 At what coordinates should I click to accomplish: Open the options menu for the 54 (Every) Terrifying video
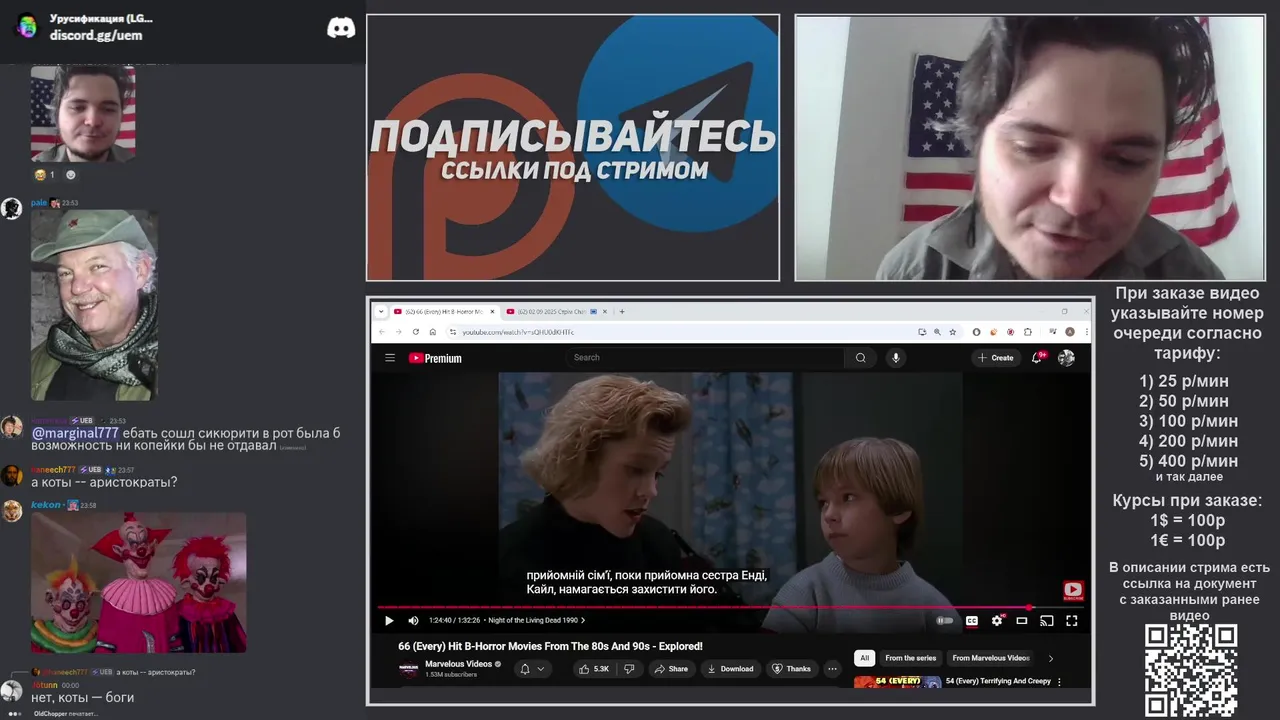pyautogui.click(x=1059, y=682)
